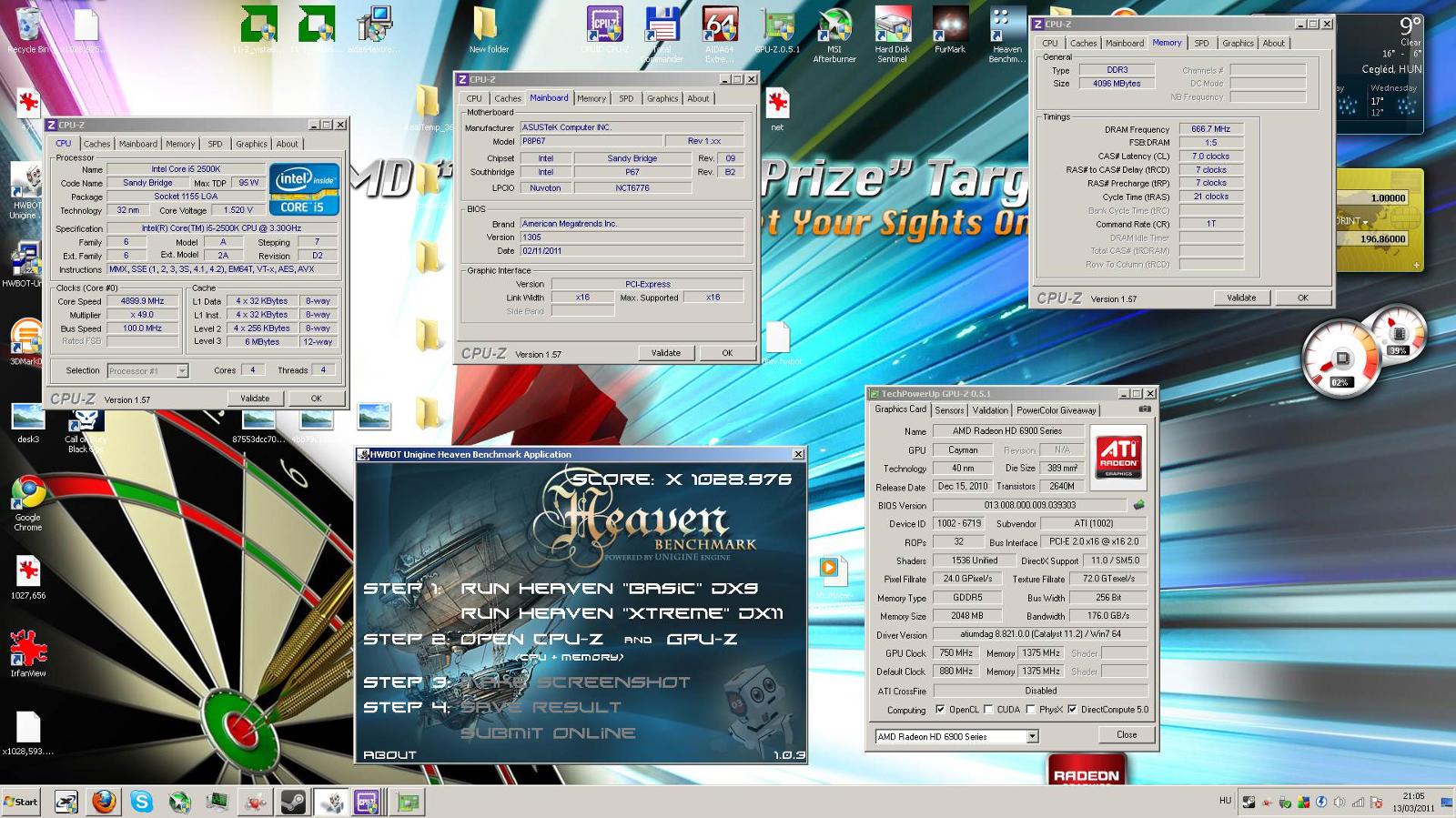
Task: Open PowerColor Giveaway tab in GPU-Z
Action: click(1057, 409)
